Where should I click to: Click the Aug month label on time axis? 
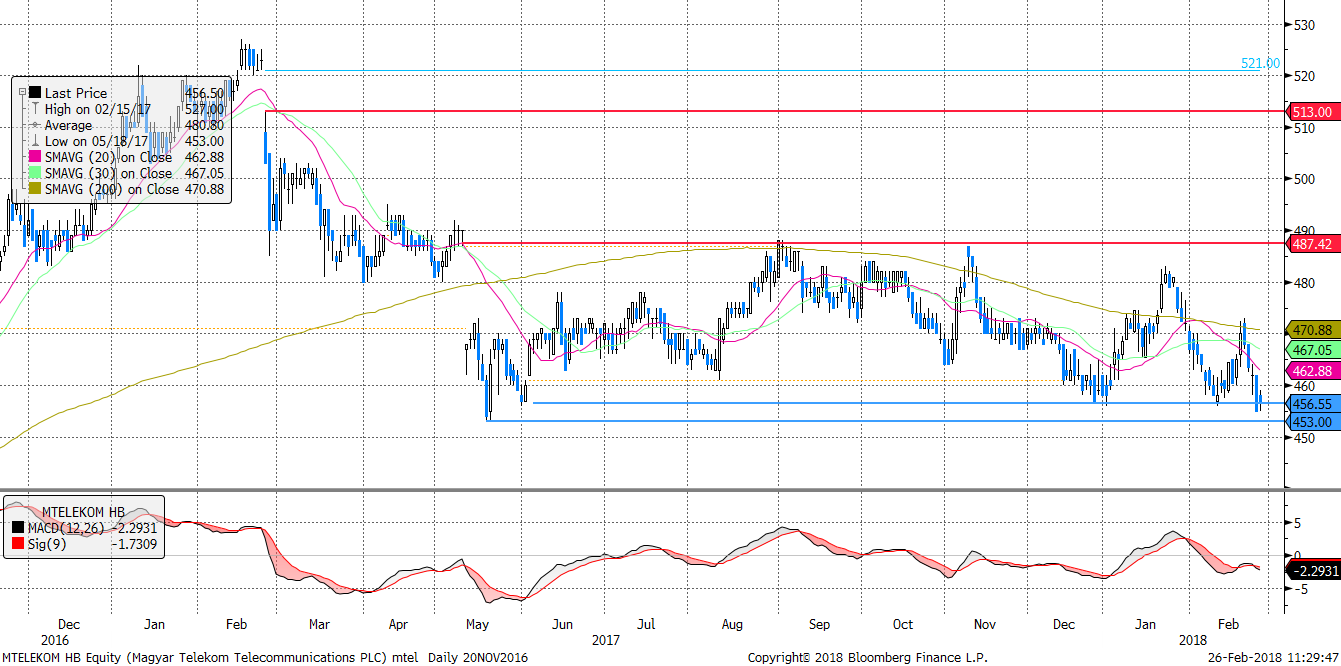(x=732, y=624)
